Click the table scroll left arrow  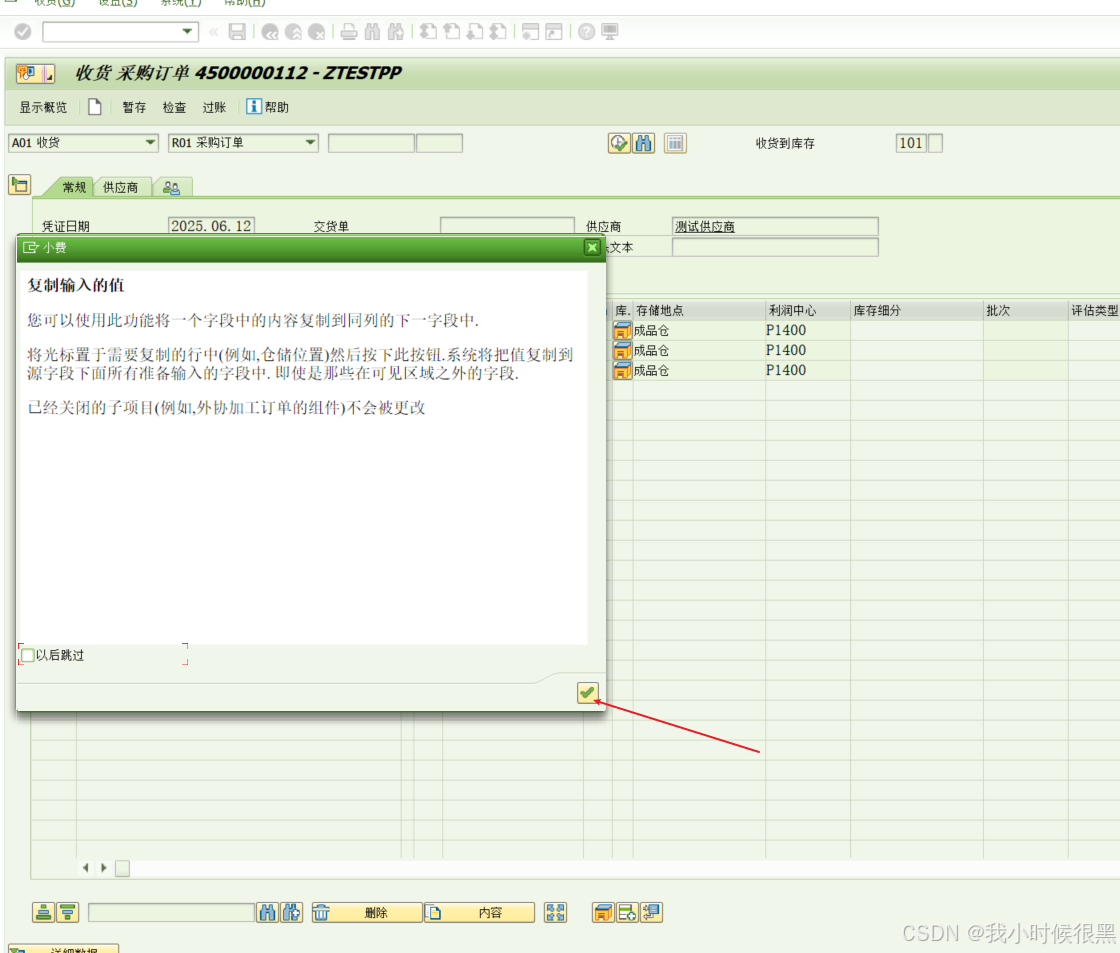click(86, 868)
